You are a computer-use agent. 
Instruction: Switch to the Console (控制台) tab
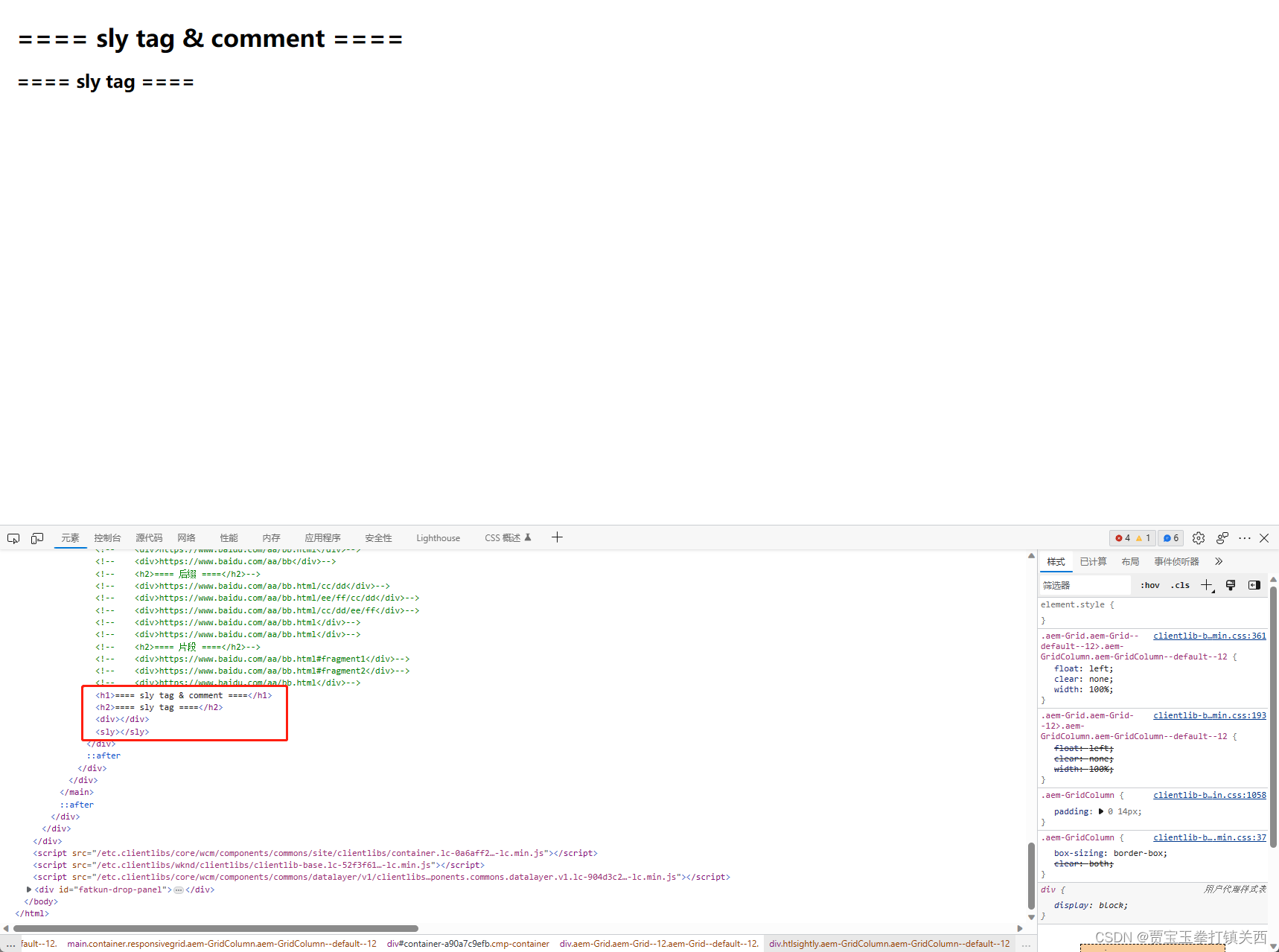(x=107, y=538)
